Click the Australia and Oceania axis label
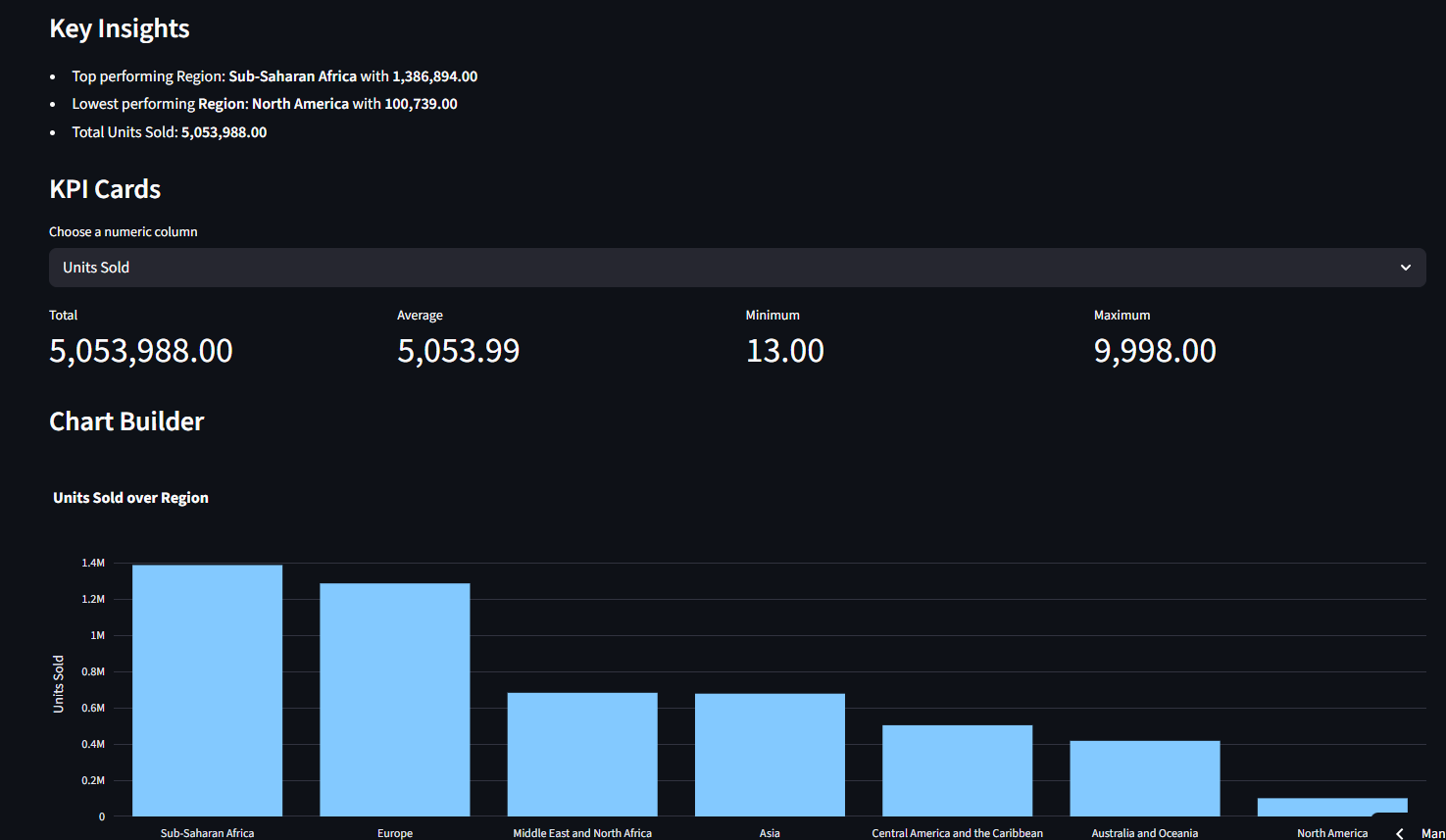 click(1145, 833)
